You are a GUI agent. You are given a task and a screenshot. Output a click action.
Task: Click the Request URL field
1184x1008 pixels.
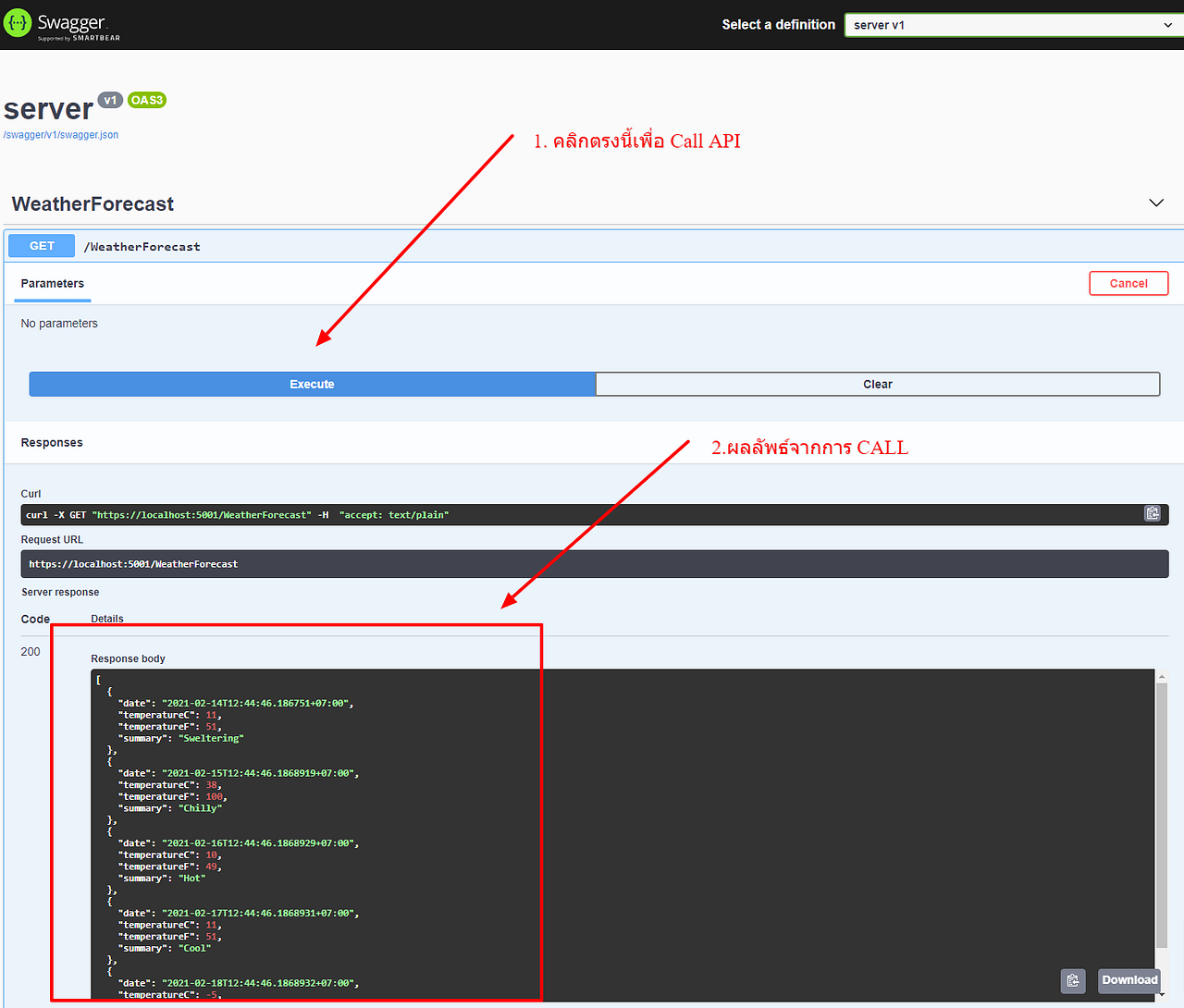coord(592,563)
